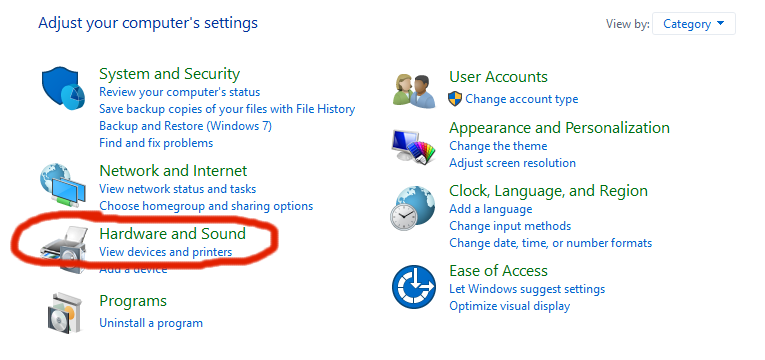Image resolution: width=765 pixels, height=360 pixels.
Task: Click Adjust screen resolution link
Action: 512,163
